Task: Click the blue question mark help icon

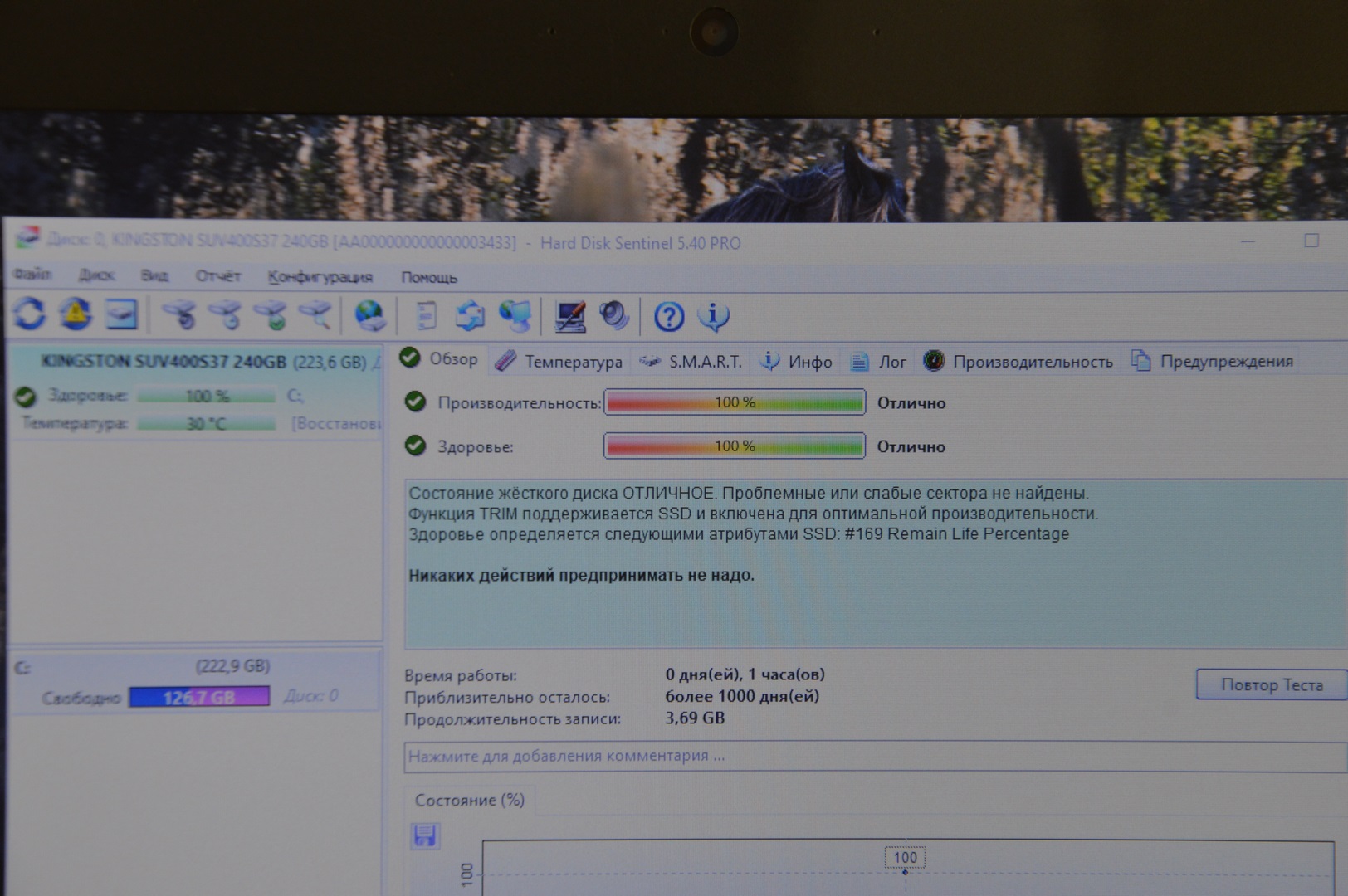Action: click(669, 316)
